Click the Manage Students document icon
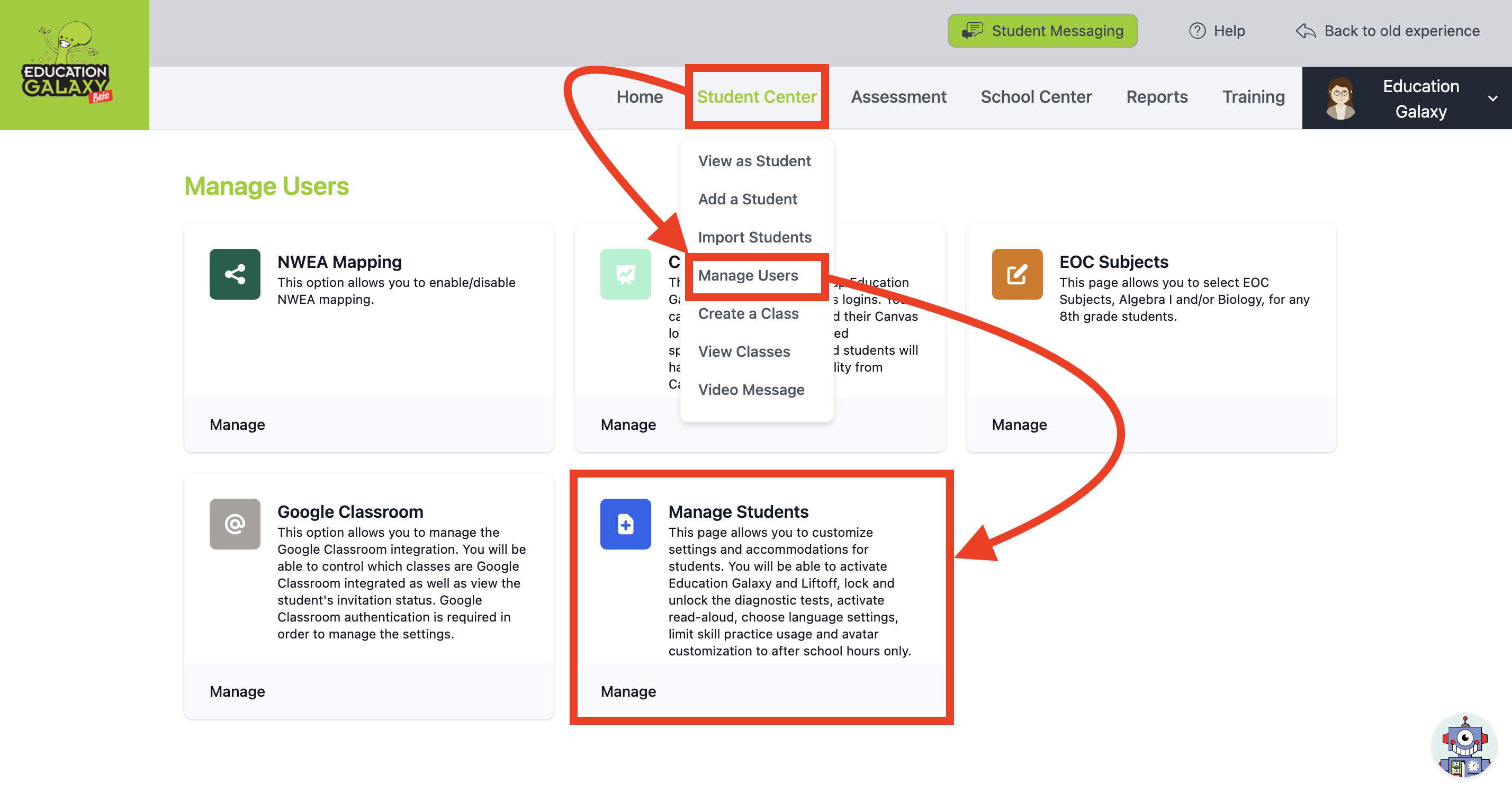This screenshot has width=1512, height=792. (626, 524)
